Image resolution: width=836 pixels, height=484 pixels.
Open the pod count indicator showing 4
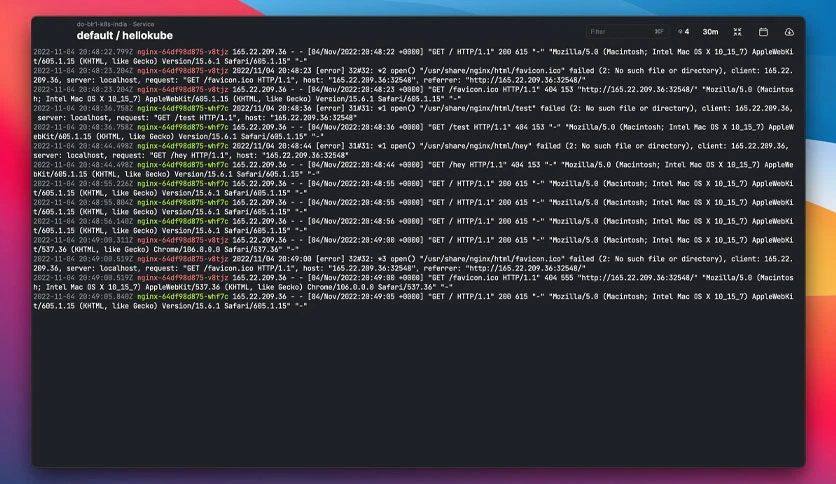point(684,32)
